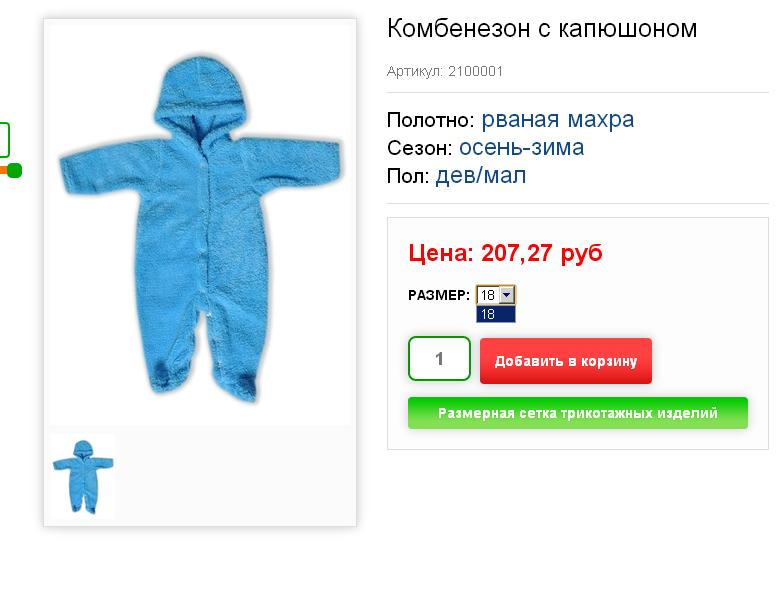Image resolution: width=778 pixels, height=604 pixels.
Task: Click the red Цена 207,27 руб price
Action: [x=505, y=253]
